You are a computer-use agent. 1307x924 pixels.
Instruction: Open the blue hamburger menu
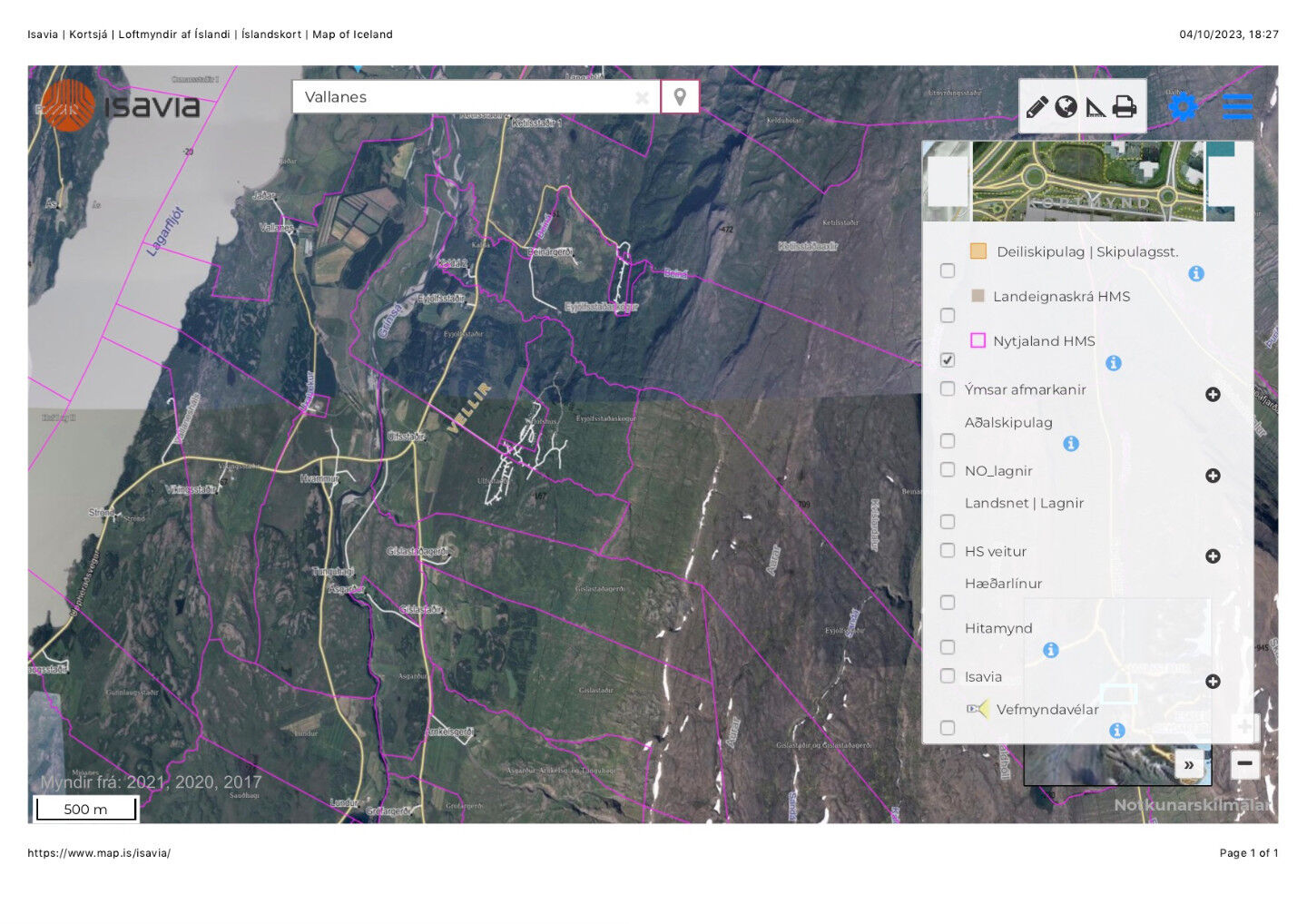tap(1237, 106)
